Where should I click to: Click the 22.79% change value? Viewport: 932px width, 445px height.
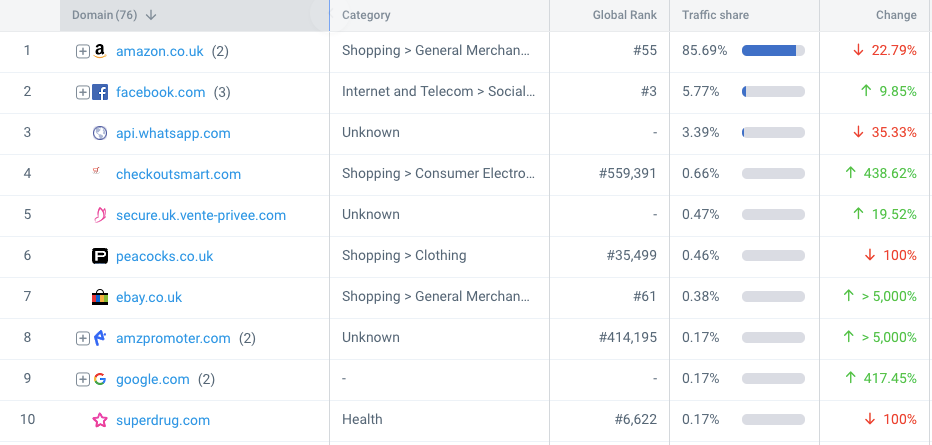[894, 51]
